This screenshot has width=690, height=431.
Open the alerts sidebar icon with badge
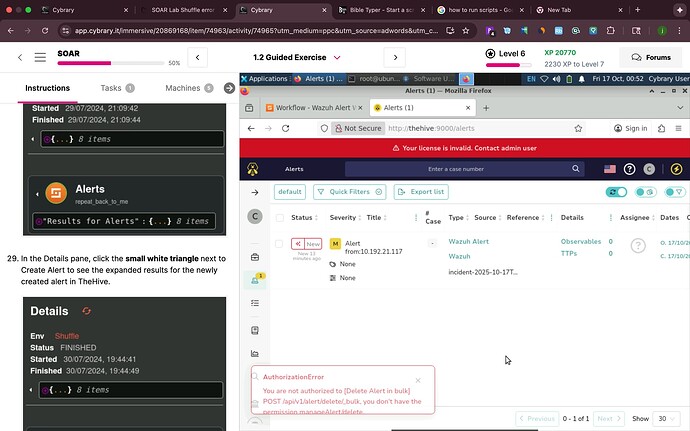coord(255,280)
